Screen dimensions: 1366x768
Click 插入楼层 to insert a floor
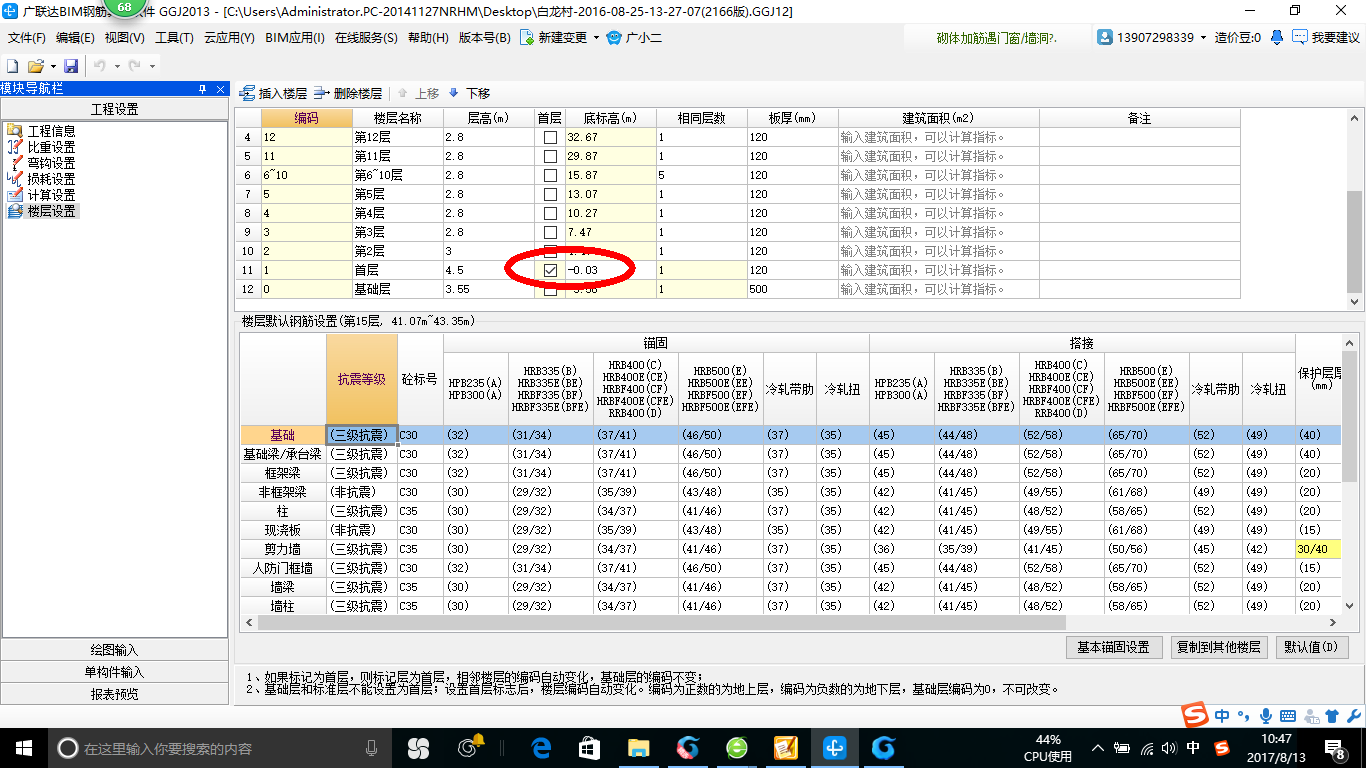coord(273,93)
